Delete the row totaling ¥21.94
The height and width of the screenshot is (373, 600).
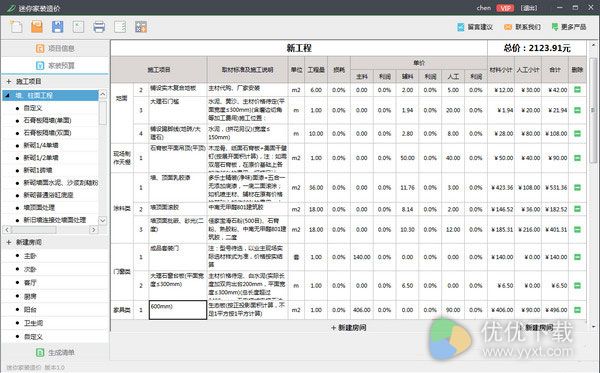tap(577, 110)
